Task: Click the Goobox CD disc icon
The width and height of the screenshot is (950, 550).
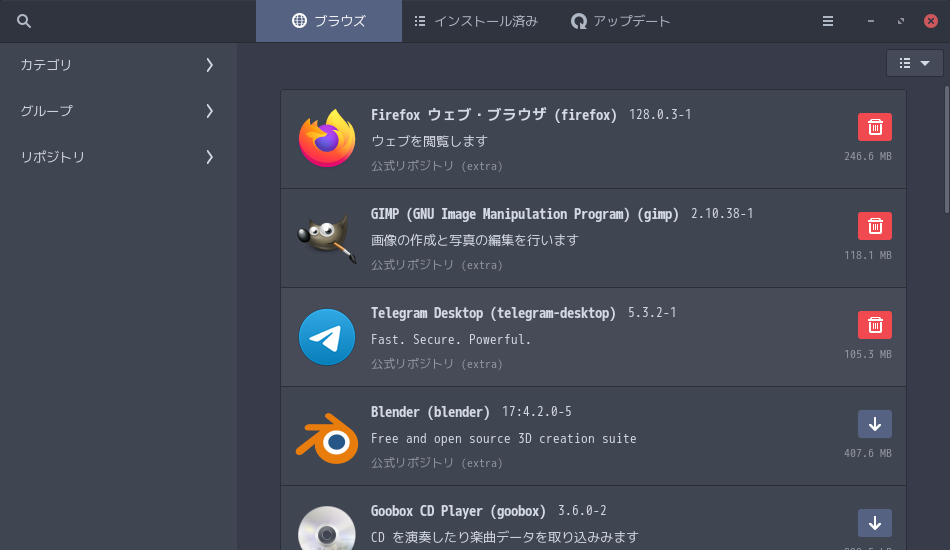Action: [x=327, y=529]
